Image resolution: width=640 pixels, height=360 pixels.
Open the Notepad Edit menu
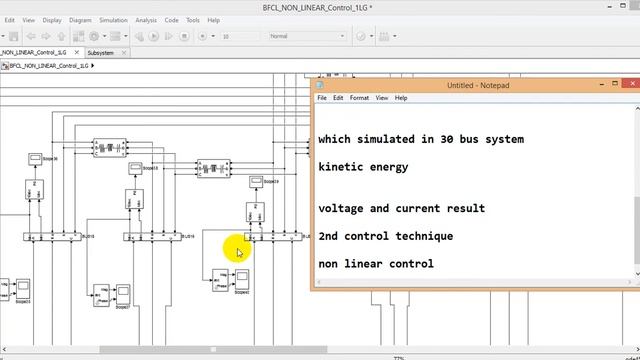coord(338,98)
